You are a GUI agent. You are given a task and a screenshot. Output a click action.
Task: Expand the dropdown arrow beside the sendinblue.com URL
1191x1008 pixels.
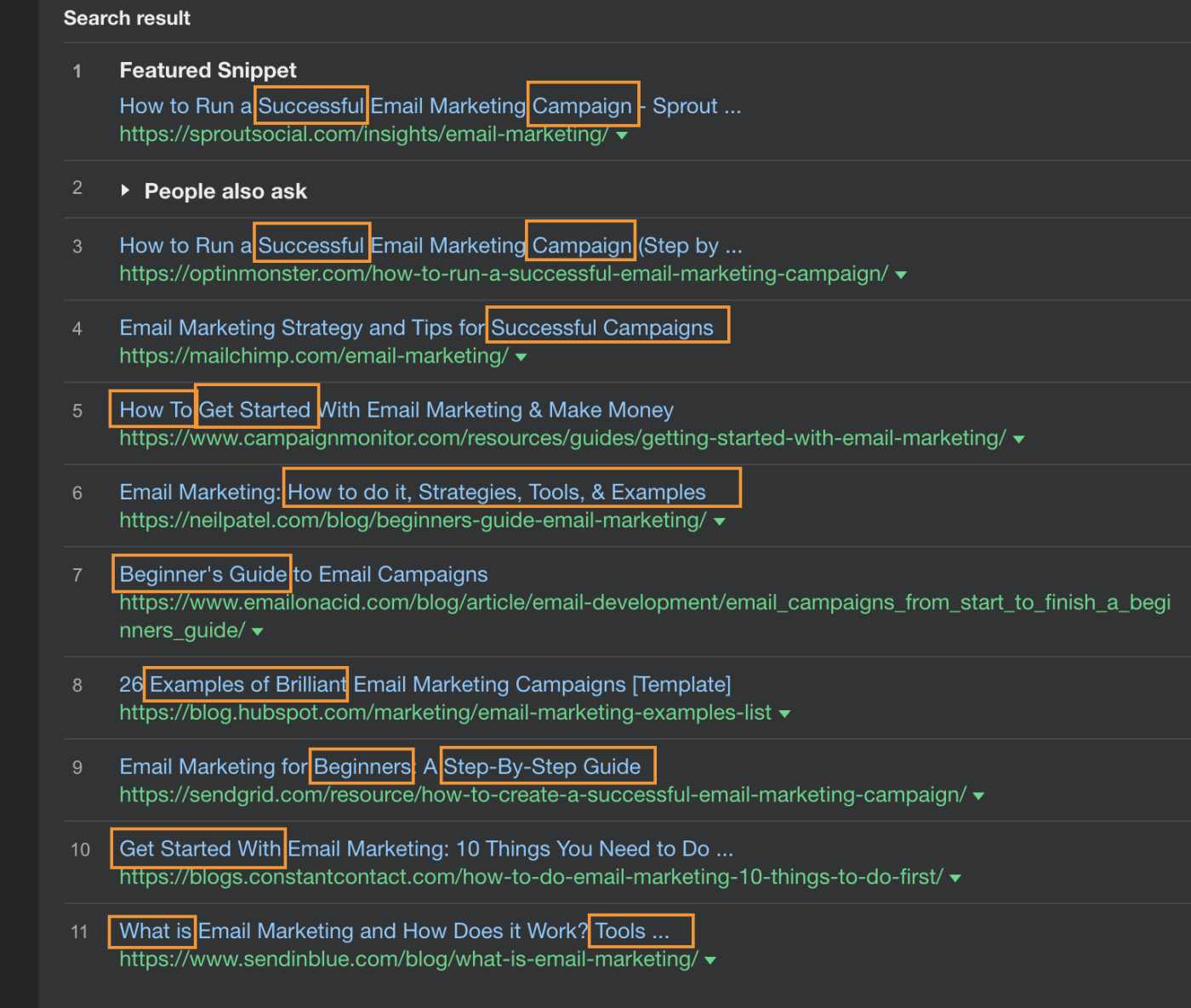pyautogui.click(x=710, y=961)
